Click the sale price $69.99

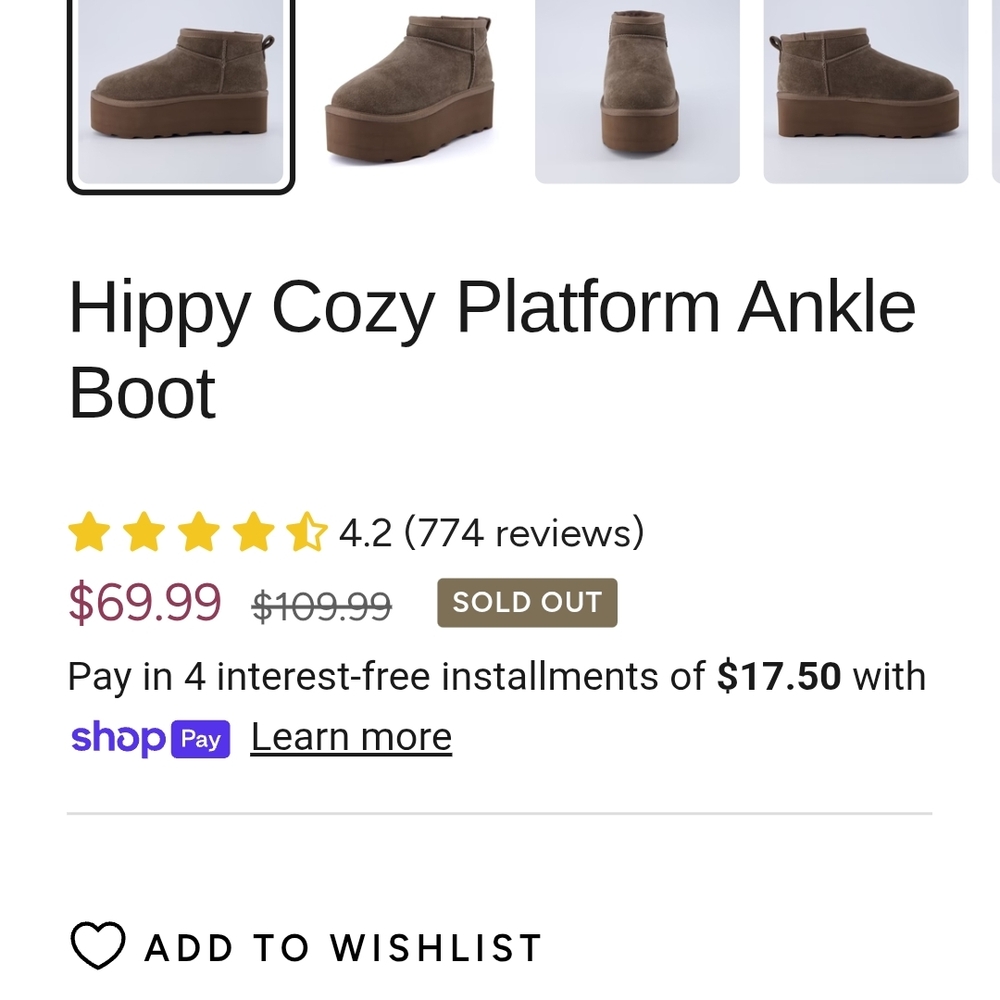(144, 604)
